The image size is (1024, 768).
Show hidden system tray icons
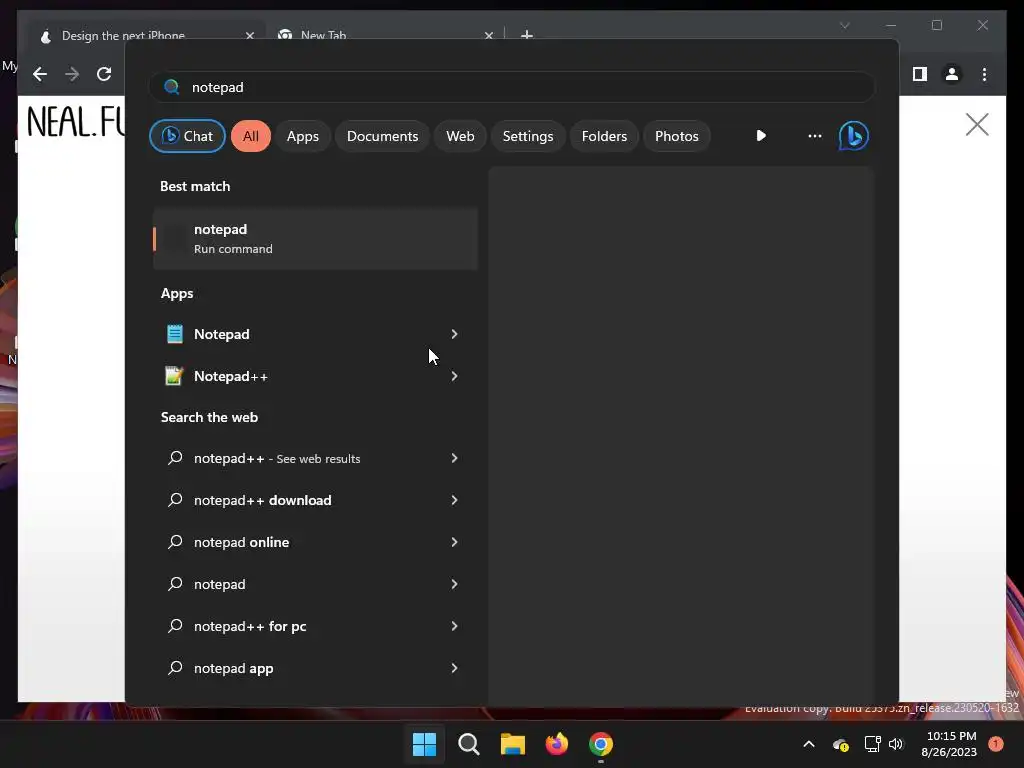point(808,744)
